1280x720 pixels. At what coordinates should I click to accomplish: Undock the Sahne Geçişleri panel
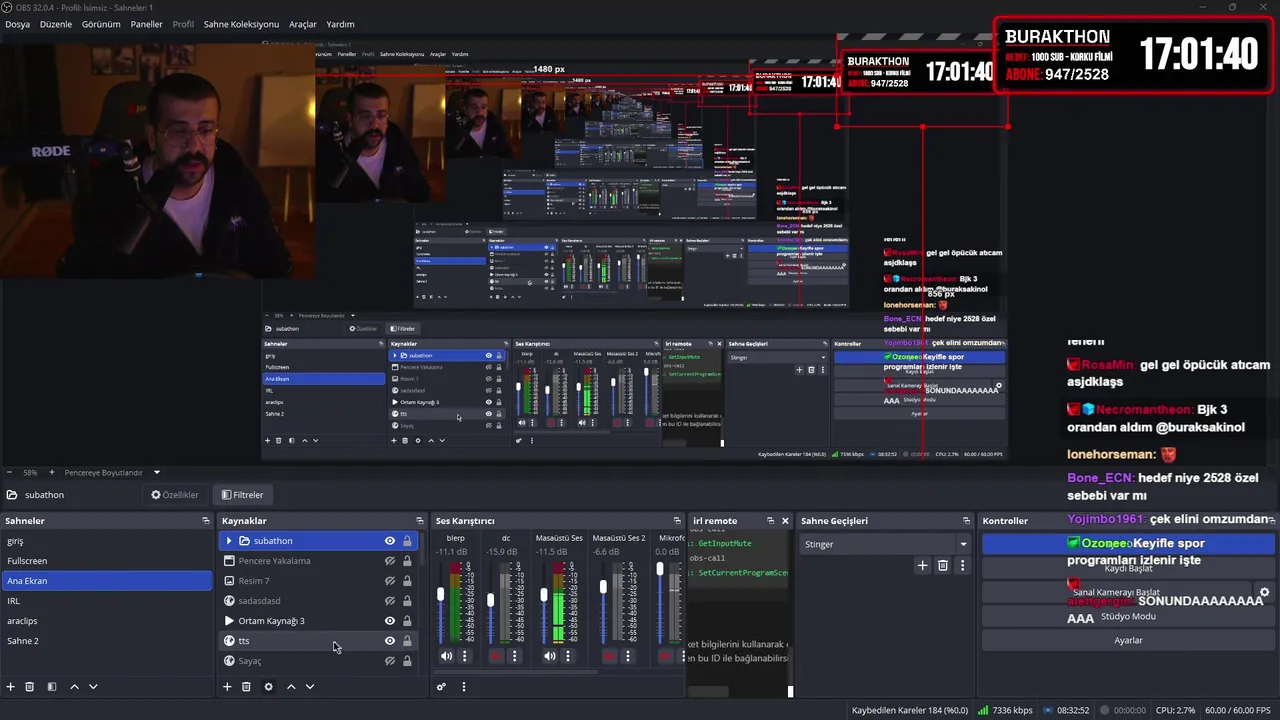coord(966,521)
